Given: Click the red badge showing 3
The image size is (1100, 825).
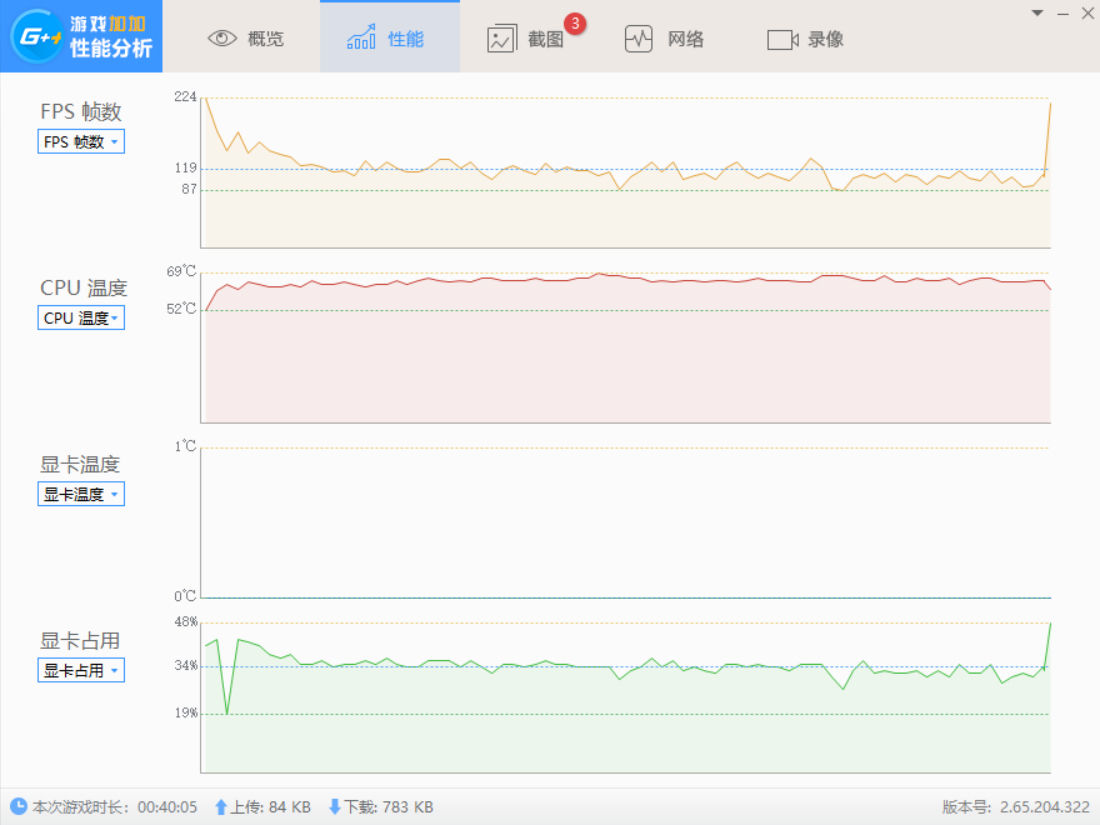Looking at the screenshot, I should coord(575,23).
